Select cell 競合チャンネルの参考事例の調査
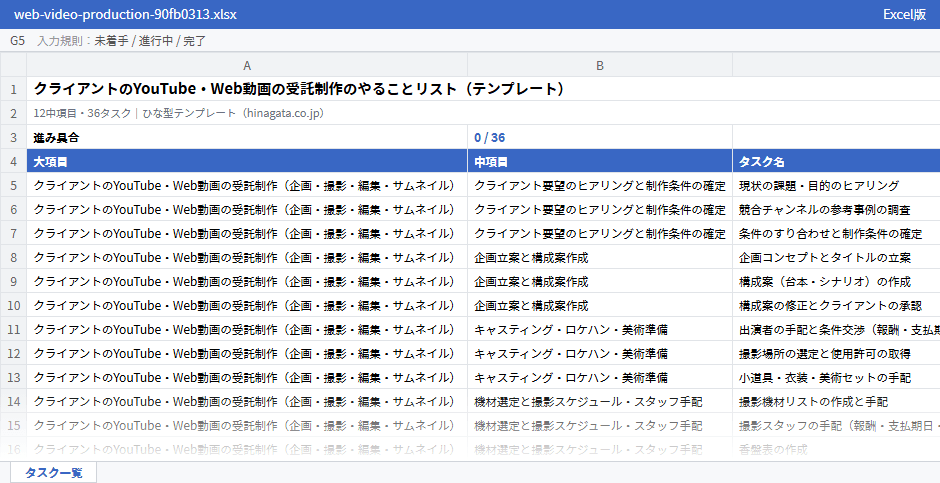 pos(836,209)
